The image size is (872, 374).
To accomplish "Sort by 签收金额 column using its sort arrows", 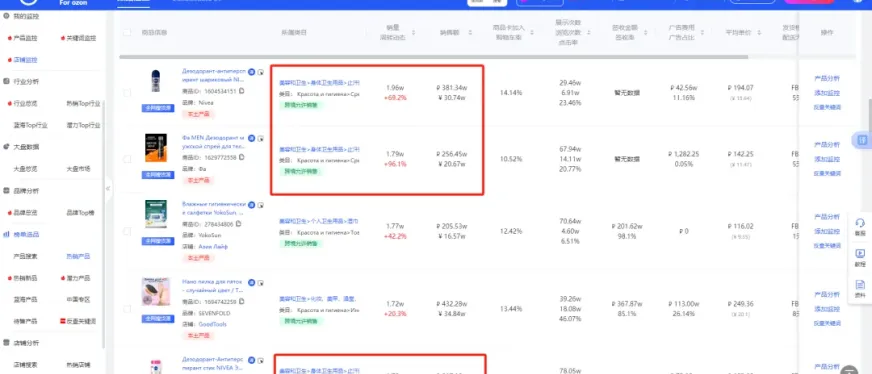I will [646, 33].
